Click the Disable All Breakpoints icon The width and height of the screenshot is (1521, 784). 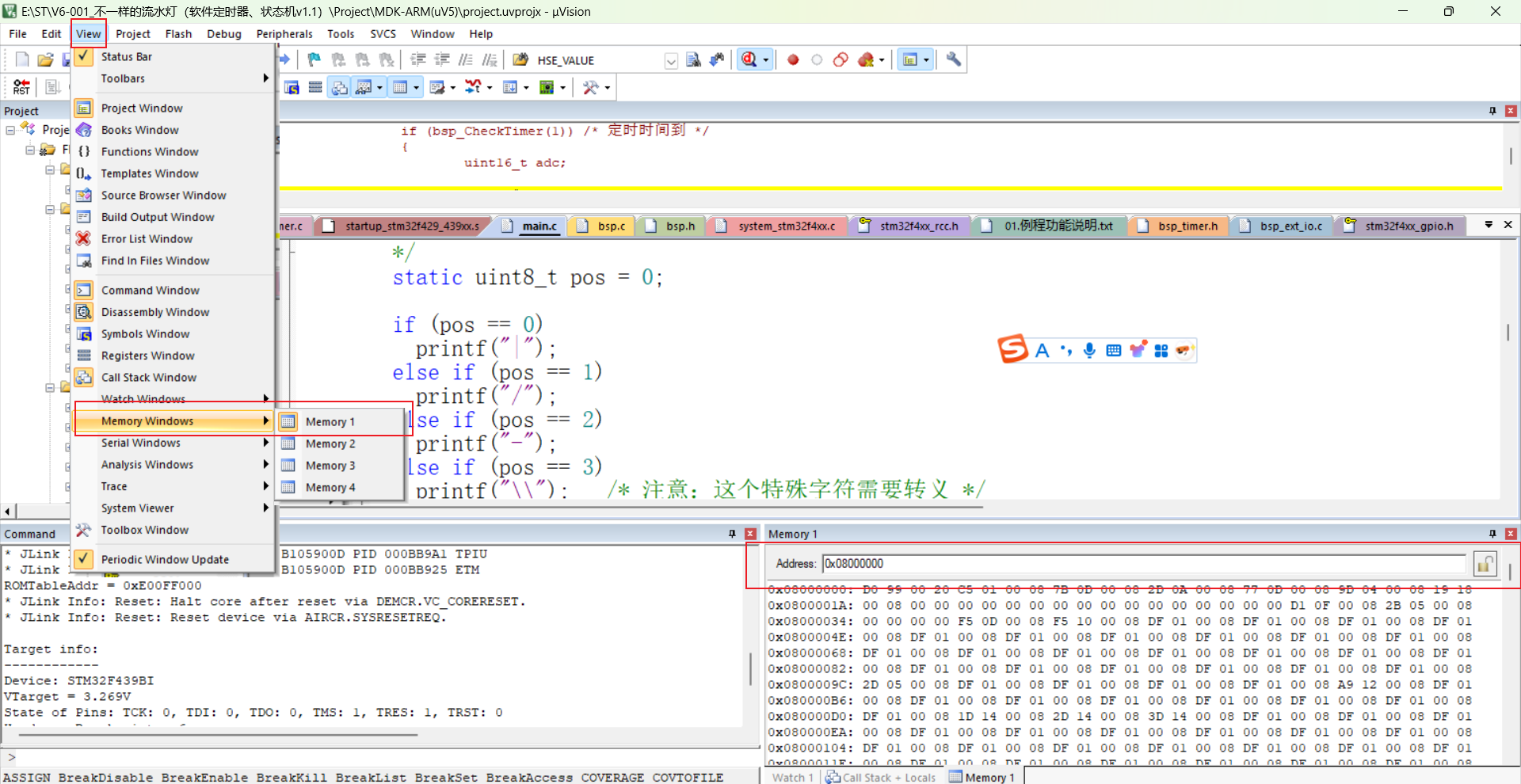click(841, 59)
